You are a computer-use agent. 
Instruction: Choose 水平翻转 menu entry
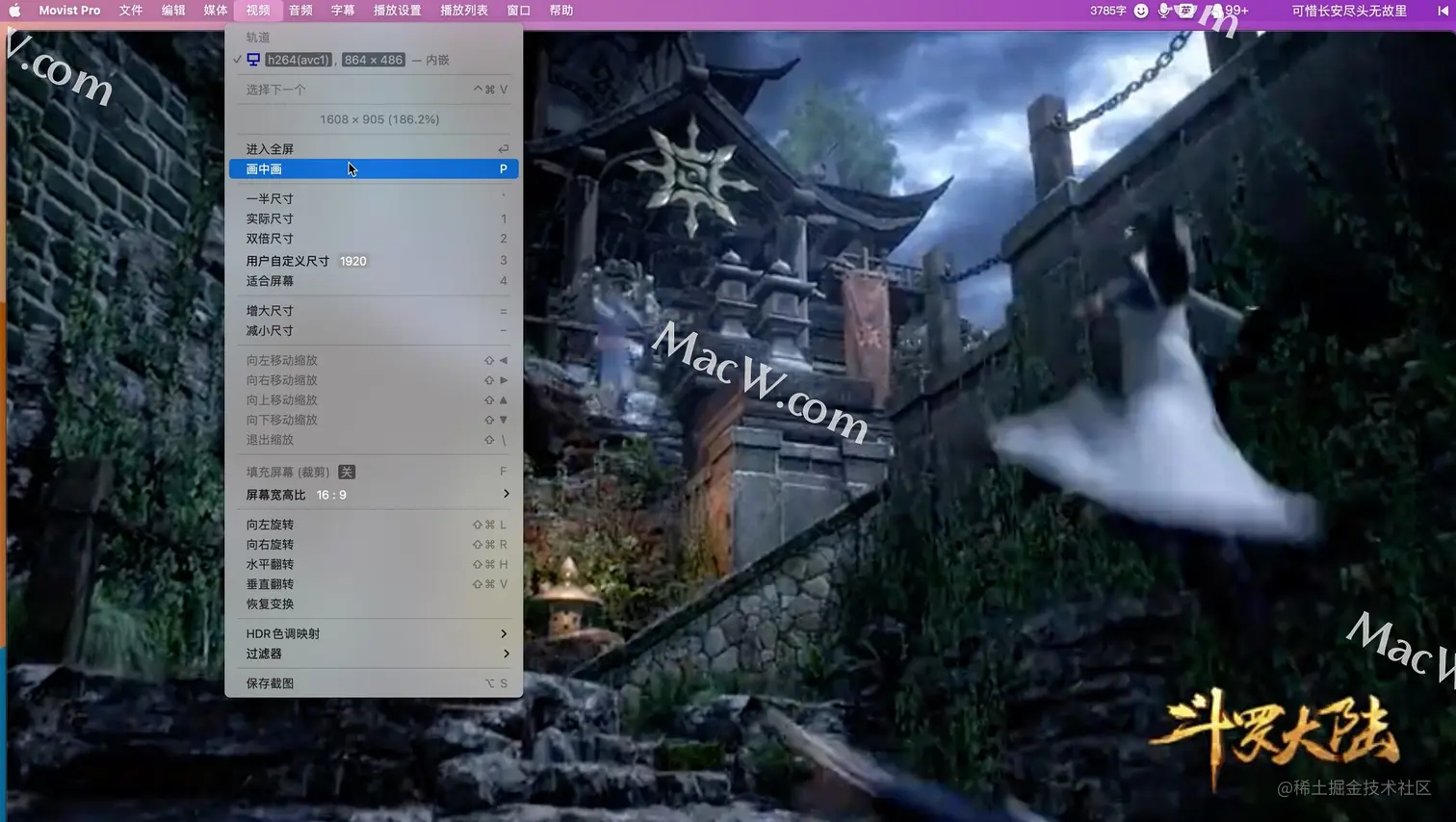tap(374, 564)
